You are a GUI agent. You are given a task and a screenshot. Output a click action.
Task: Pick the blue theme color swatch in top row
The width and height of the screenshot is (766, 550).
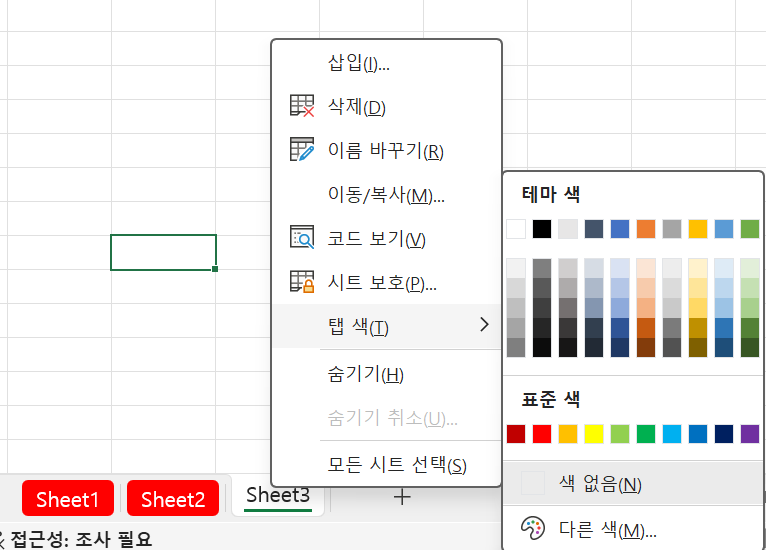click(620, 229)
